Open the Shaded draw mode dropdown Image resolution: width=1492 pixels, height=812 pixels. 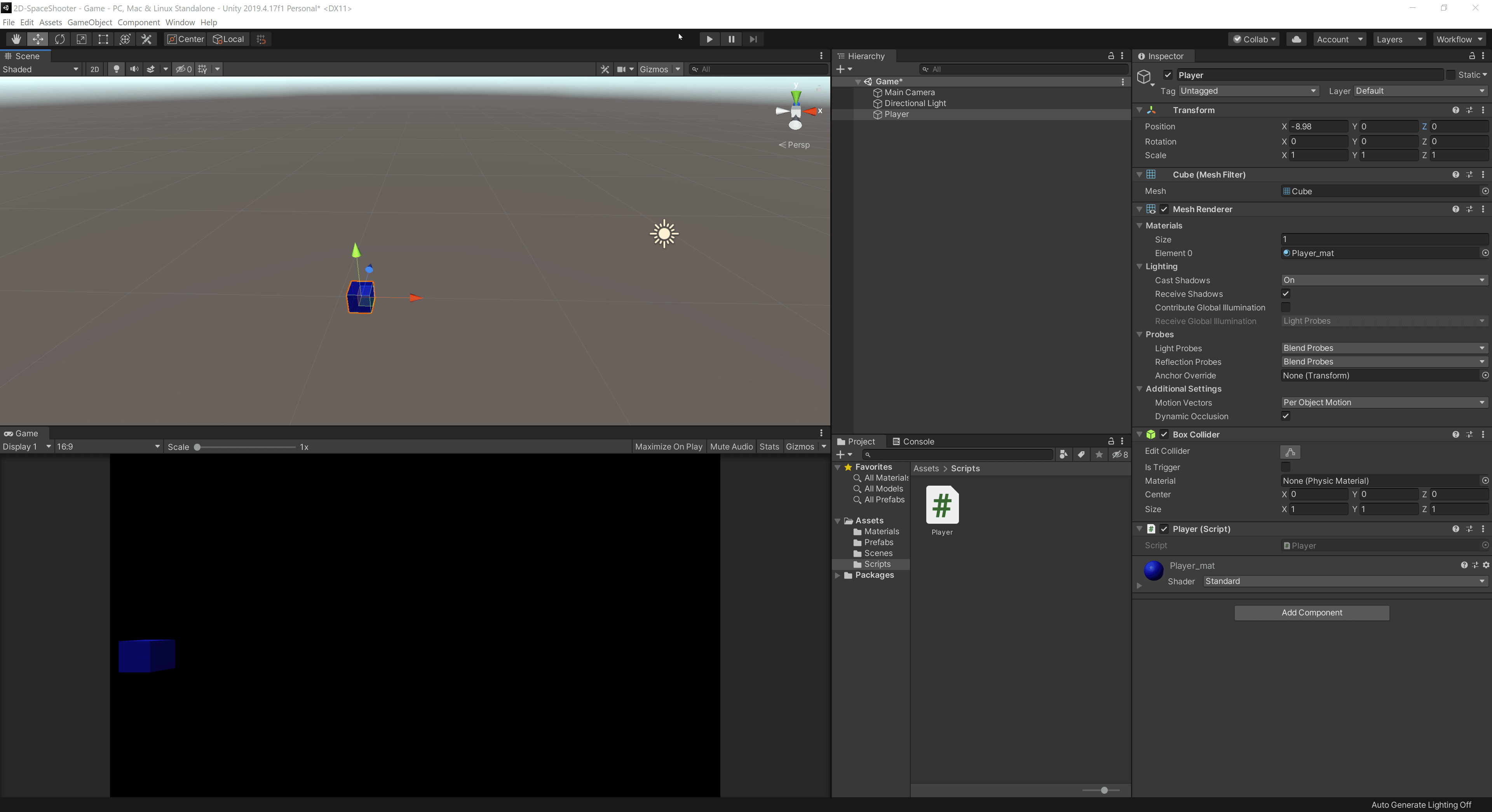(40, 69)
